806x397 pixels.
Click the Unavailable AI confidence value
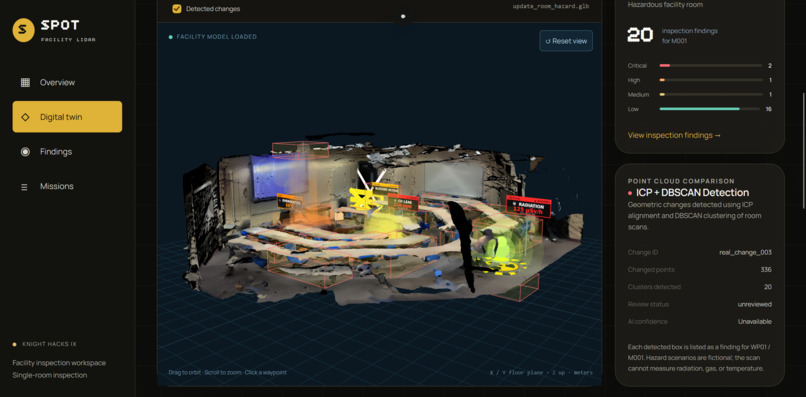coord(755,322)
